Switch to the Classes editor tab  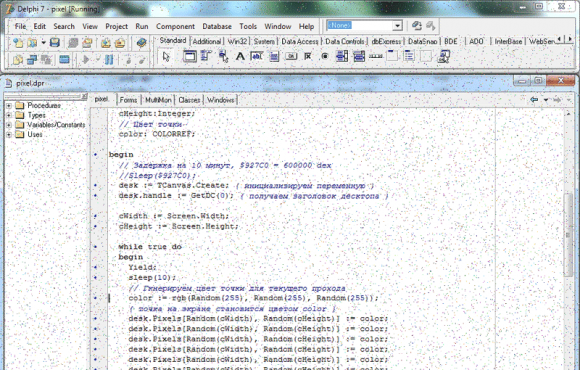189,100
